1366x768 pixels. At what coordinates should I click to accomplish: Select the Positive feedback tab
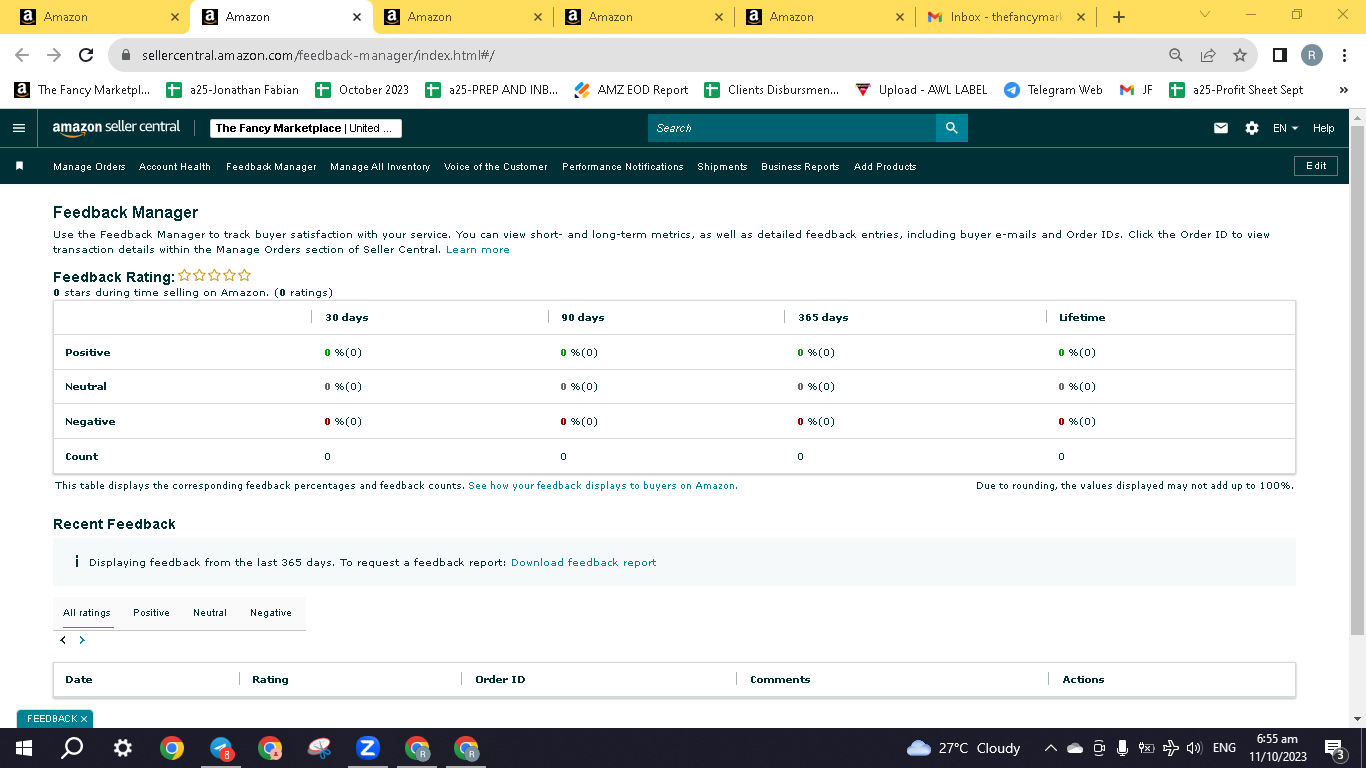tap(151, 613)
